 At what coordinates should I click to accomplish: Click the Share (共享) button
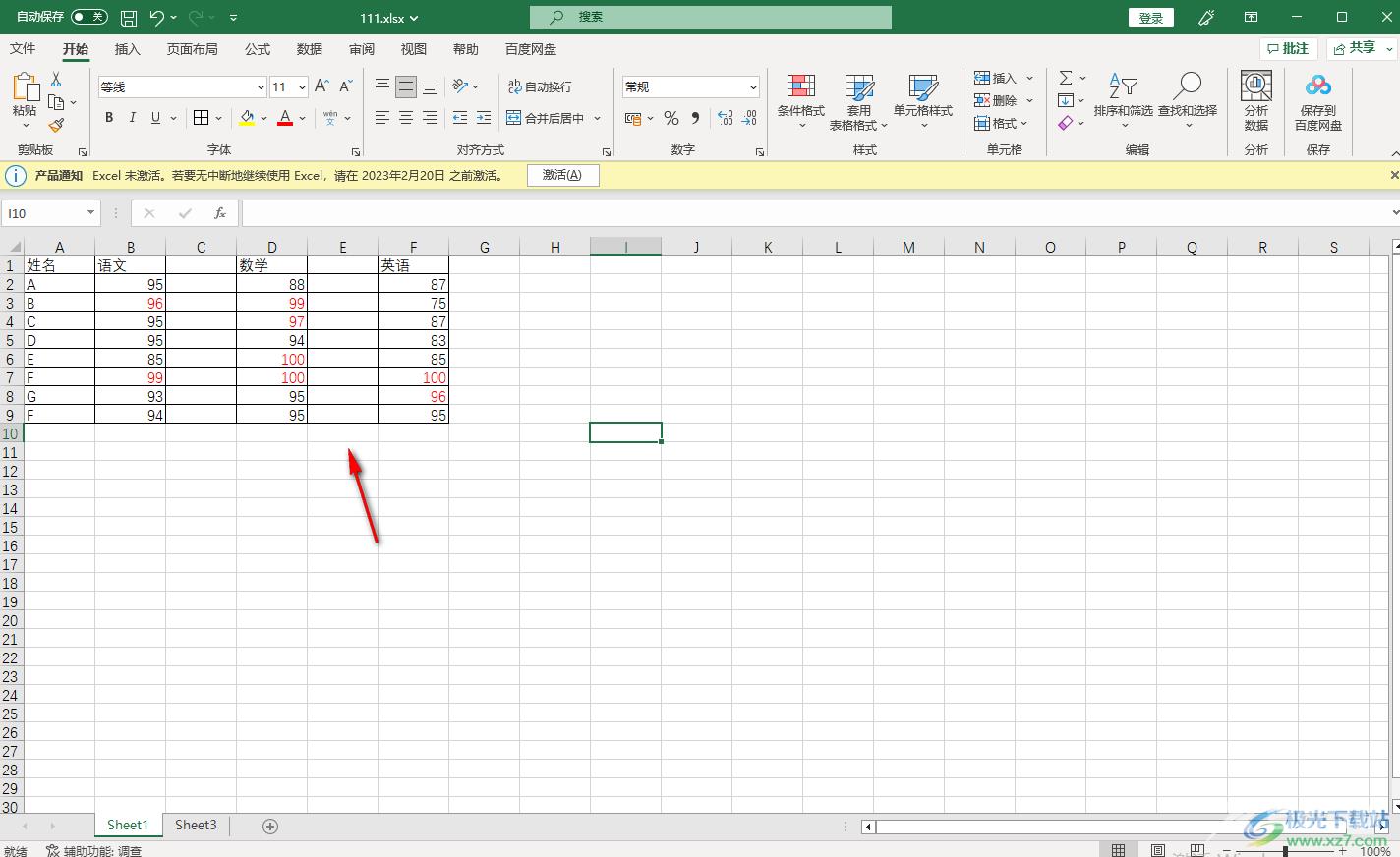1362,48
